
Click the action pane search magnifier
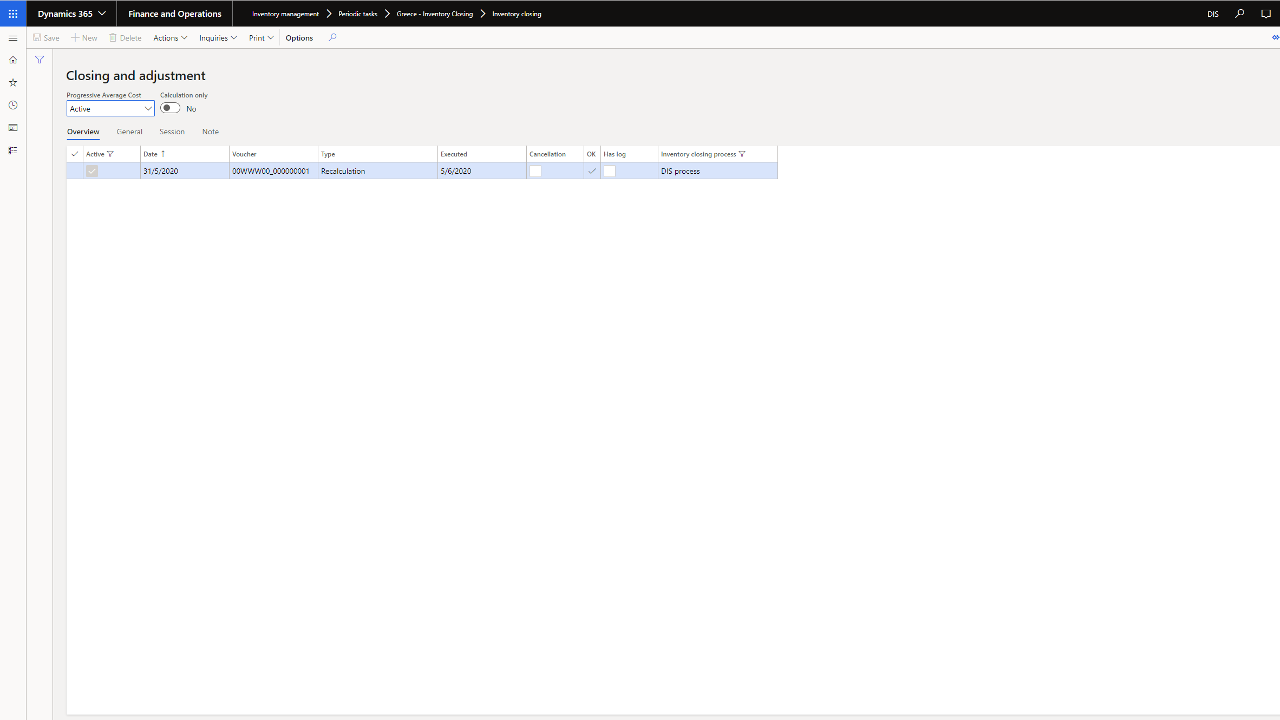click(x=332, y=38)
